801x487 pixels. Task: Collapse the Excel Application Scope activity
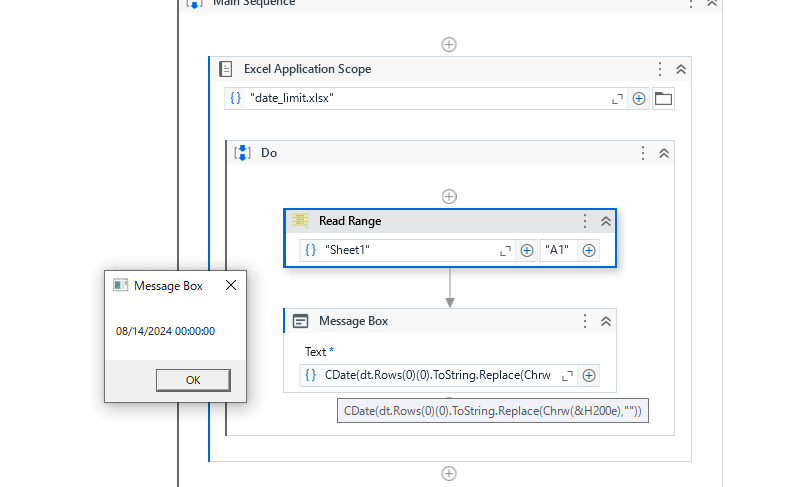pyautogui.click(x=681, y=69)
